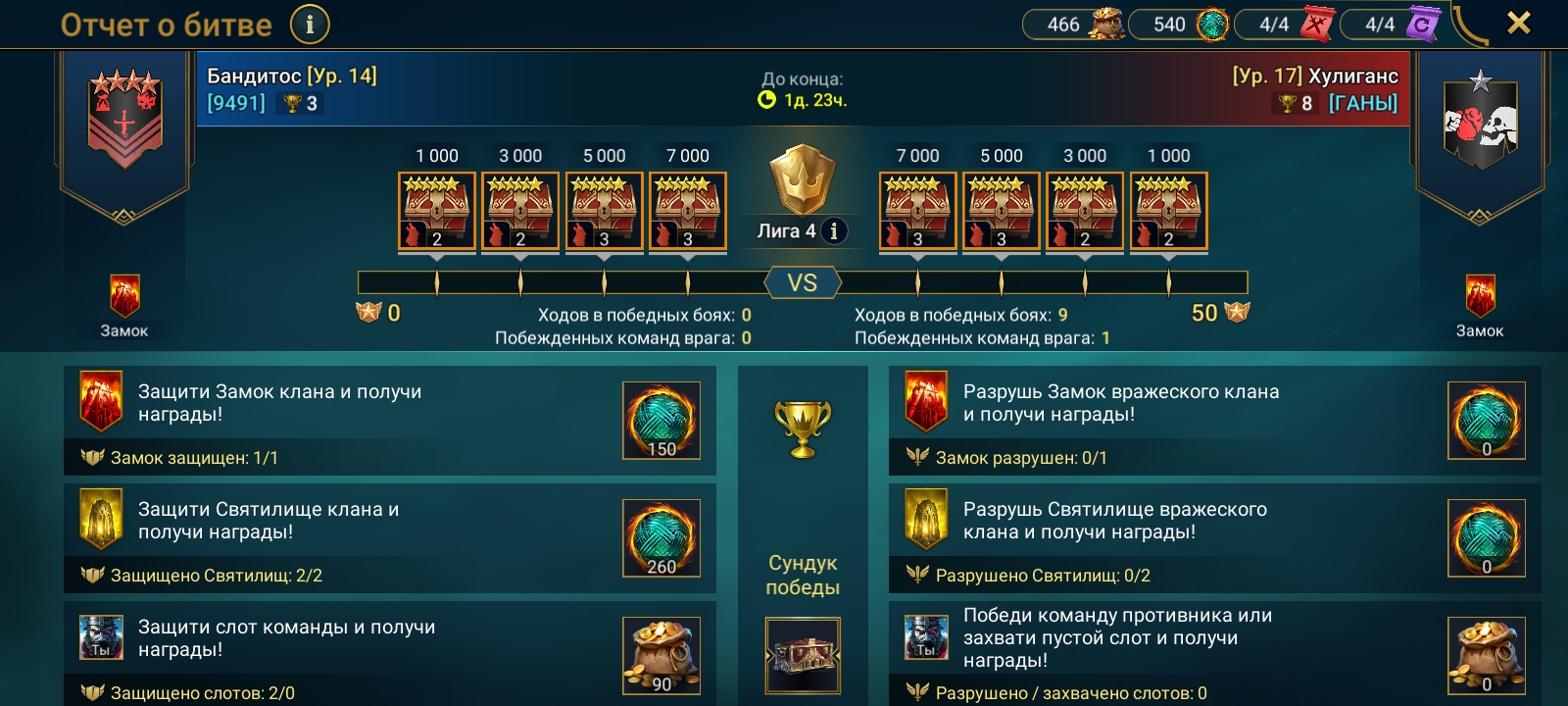Close the battle report window
Image resolution: width=1568 pixels, height=706 pixels.
(x=1518, y=23)
